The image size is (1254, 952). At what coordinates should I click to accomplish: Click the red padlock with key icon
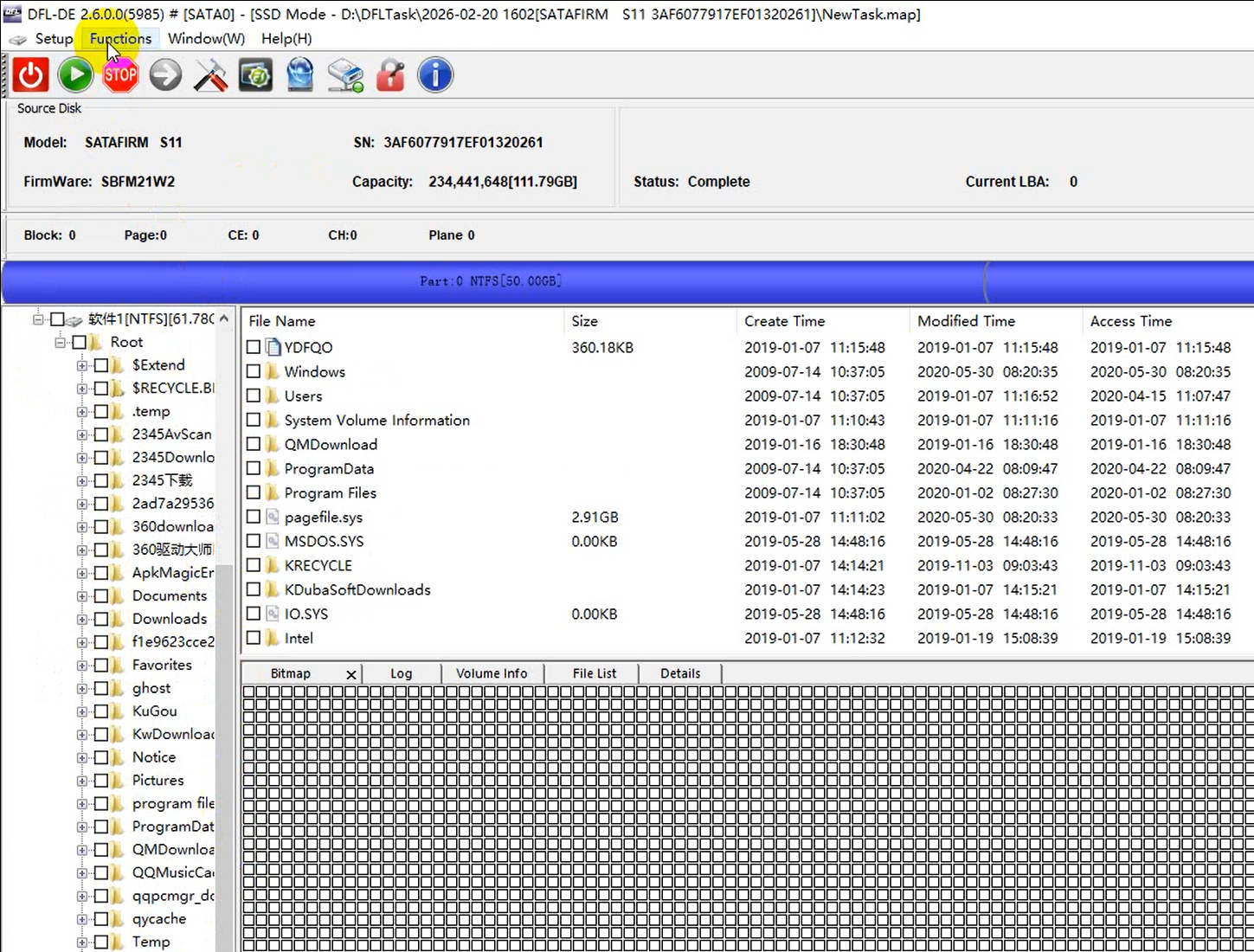[390, 75]
